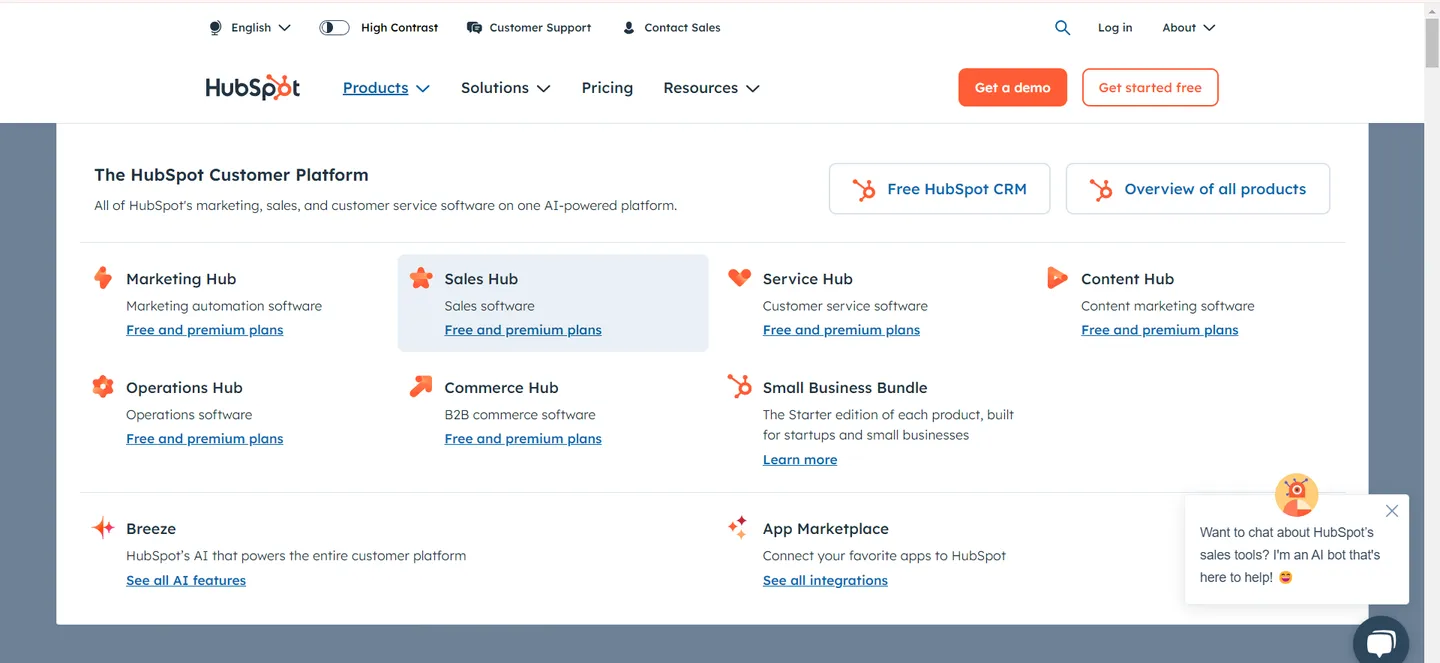Open the Service Hub heading
The height and width of the screenshot is (663, 1440).
pos(807,279)
